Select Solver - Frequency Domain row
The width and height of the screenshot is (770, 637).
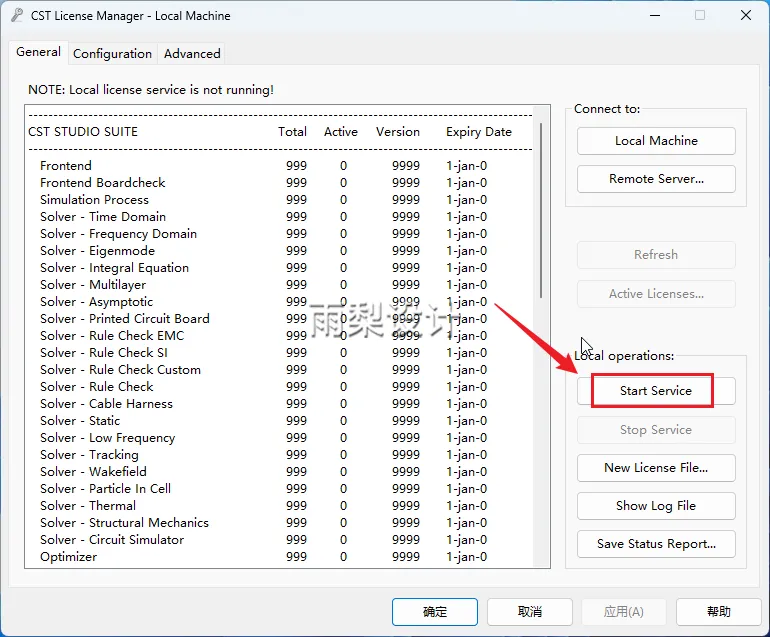263,234
